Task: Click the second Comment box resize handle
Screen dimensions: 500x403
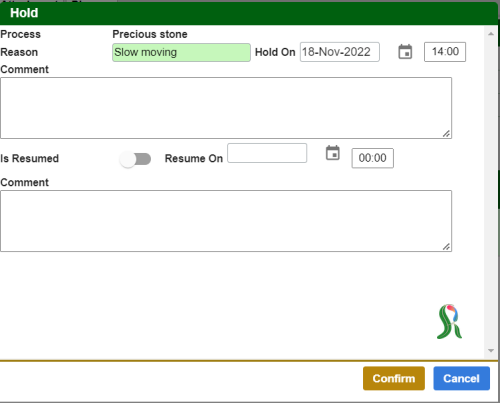Action: point(446,246)
